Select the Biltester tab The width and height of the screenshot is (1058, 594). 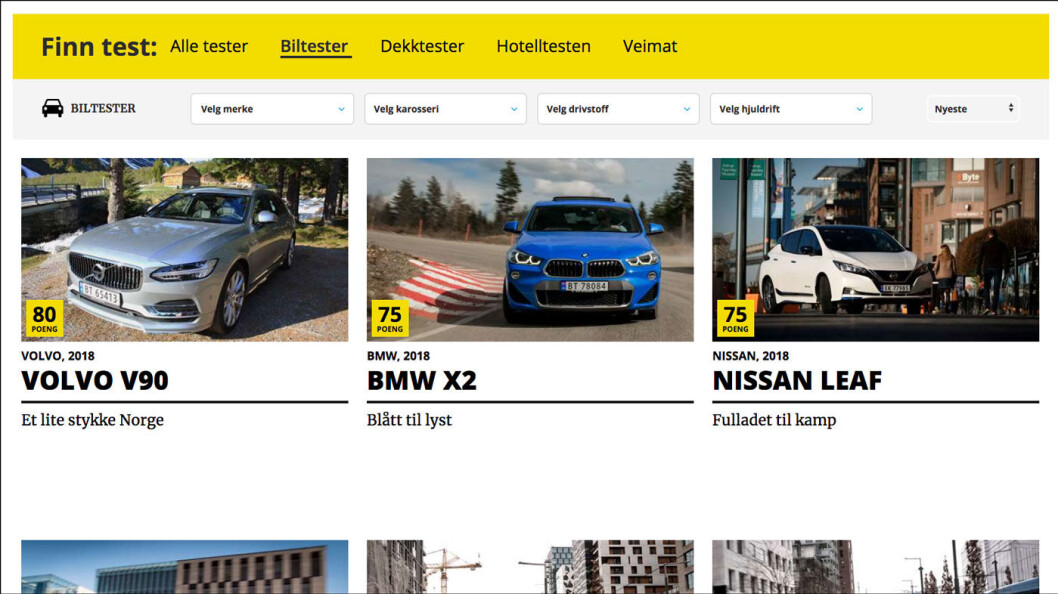pyautogui.click(x=314, y=46)
